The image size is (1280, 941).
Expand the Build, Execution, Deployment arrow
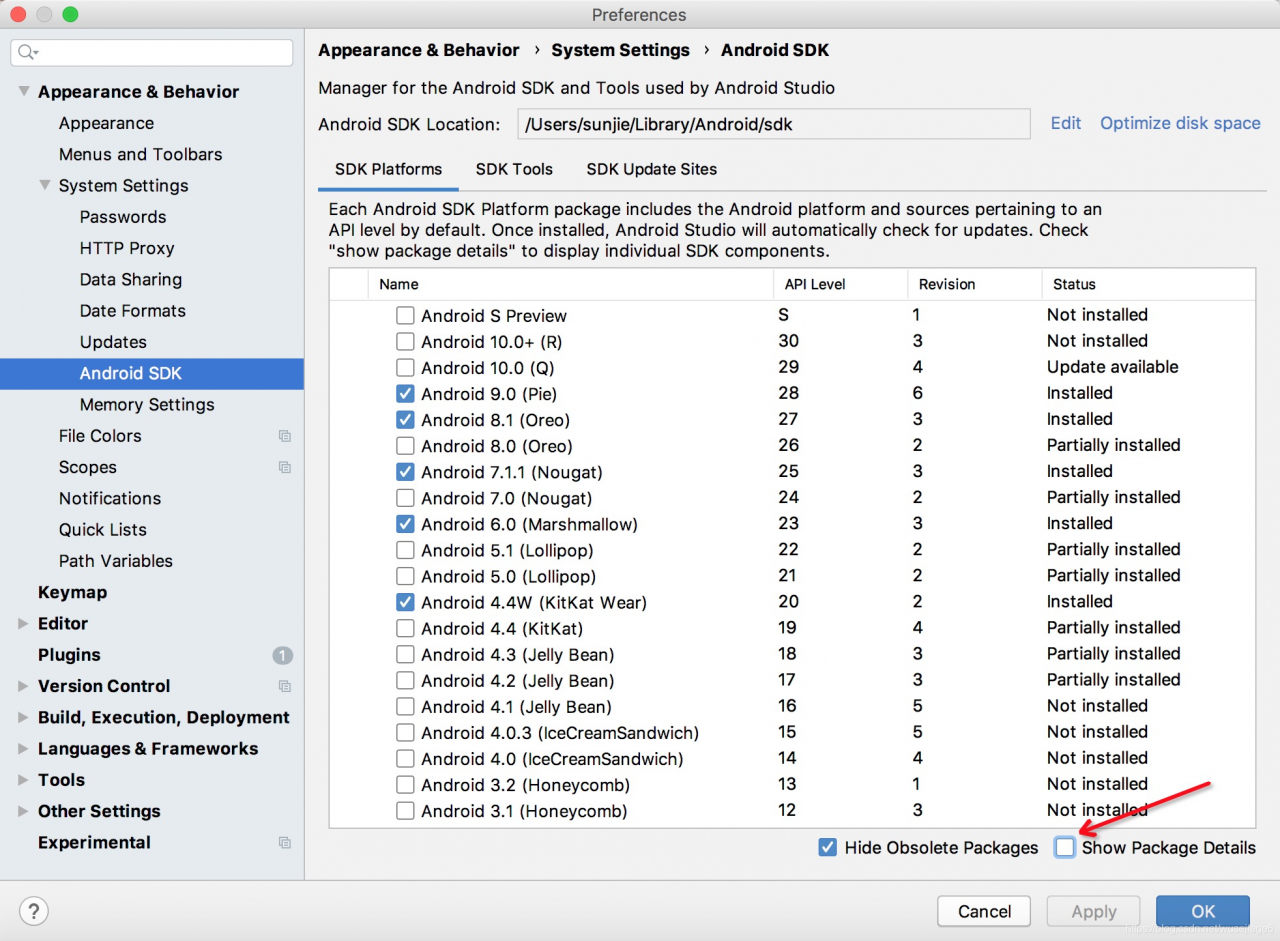(23, 717)
